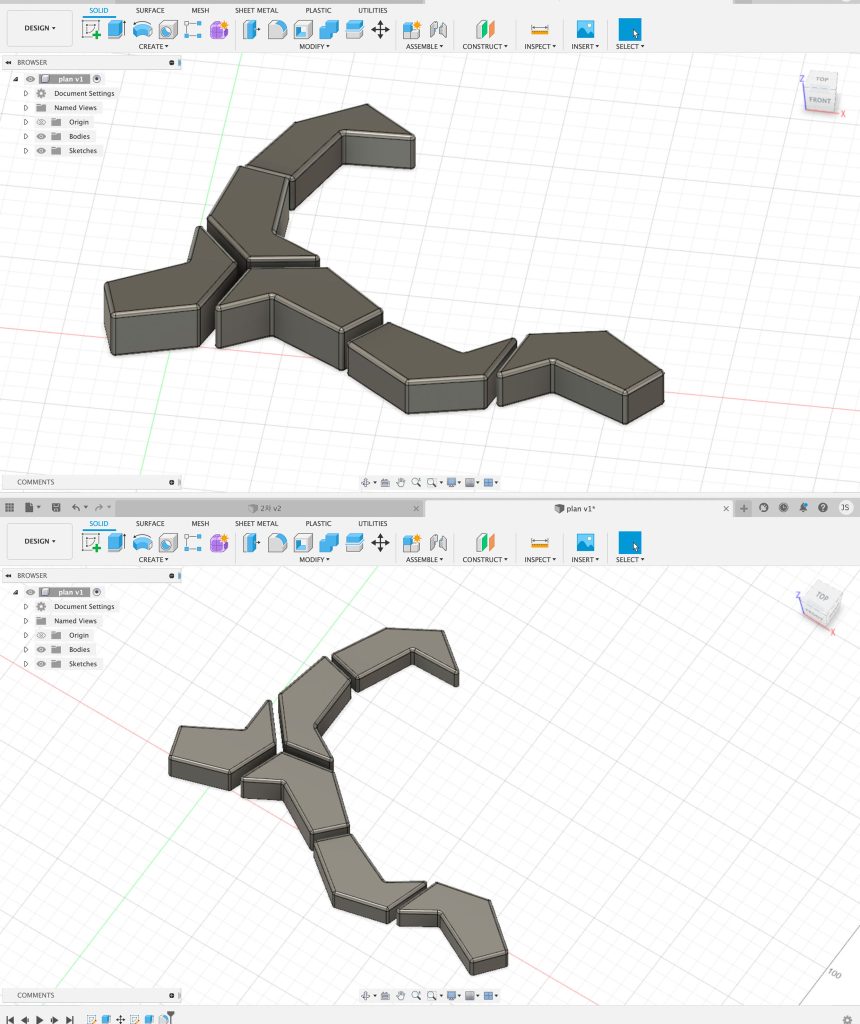Switch to the 2차 v2 document tab
This screenshot has height=1024, width=860.
point(270,508)
